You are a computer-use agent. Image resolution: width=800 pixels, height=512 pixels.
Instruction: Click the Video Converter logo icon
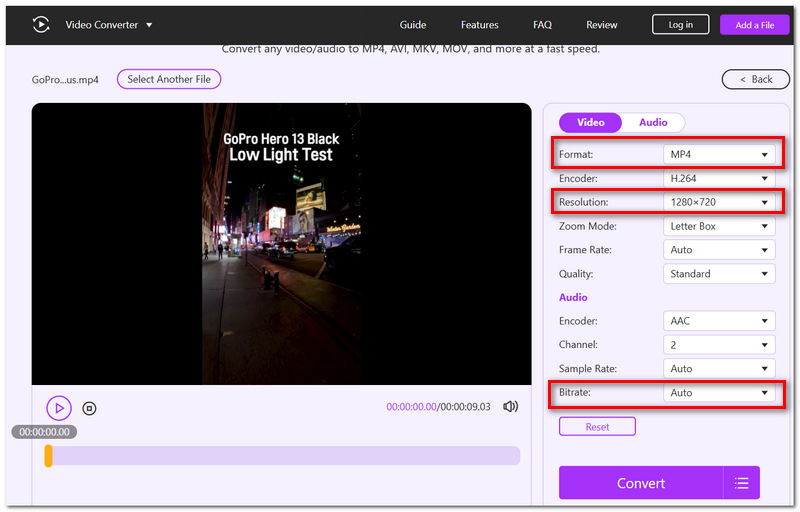(x=41, y=24)
